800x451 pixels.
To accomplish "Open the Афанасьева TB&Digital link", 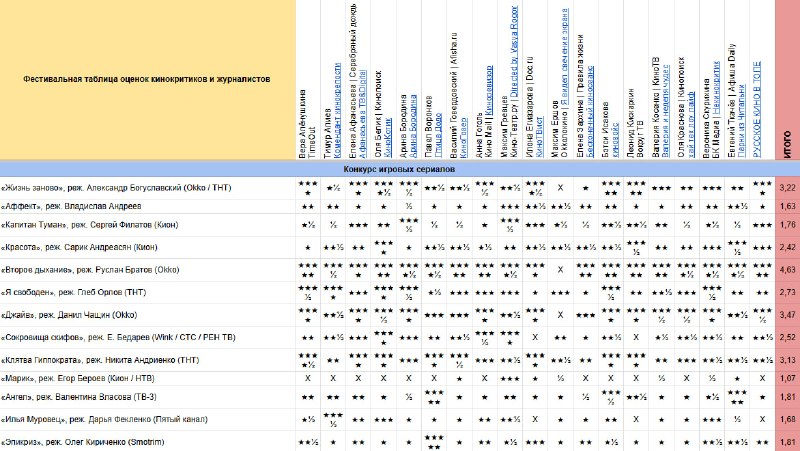I will pyautogui.click(x=362, y=113).
